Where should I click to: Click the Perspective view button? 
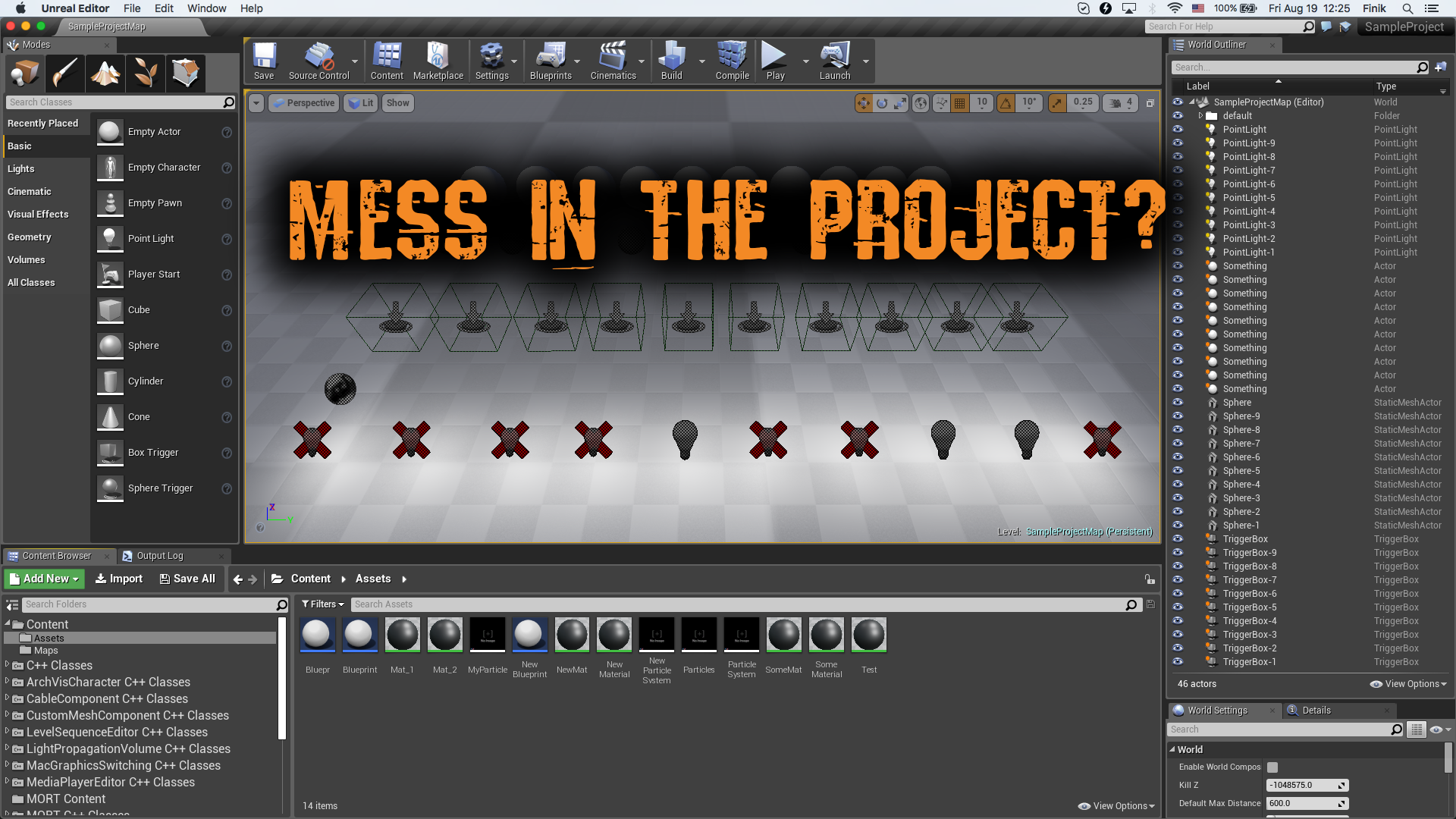303,103
